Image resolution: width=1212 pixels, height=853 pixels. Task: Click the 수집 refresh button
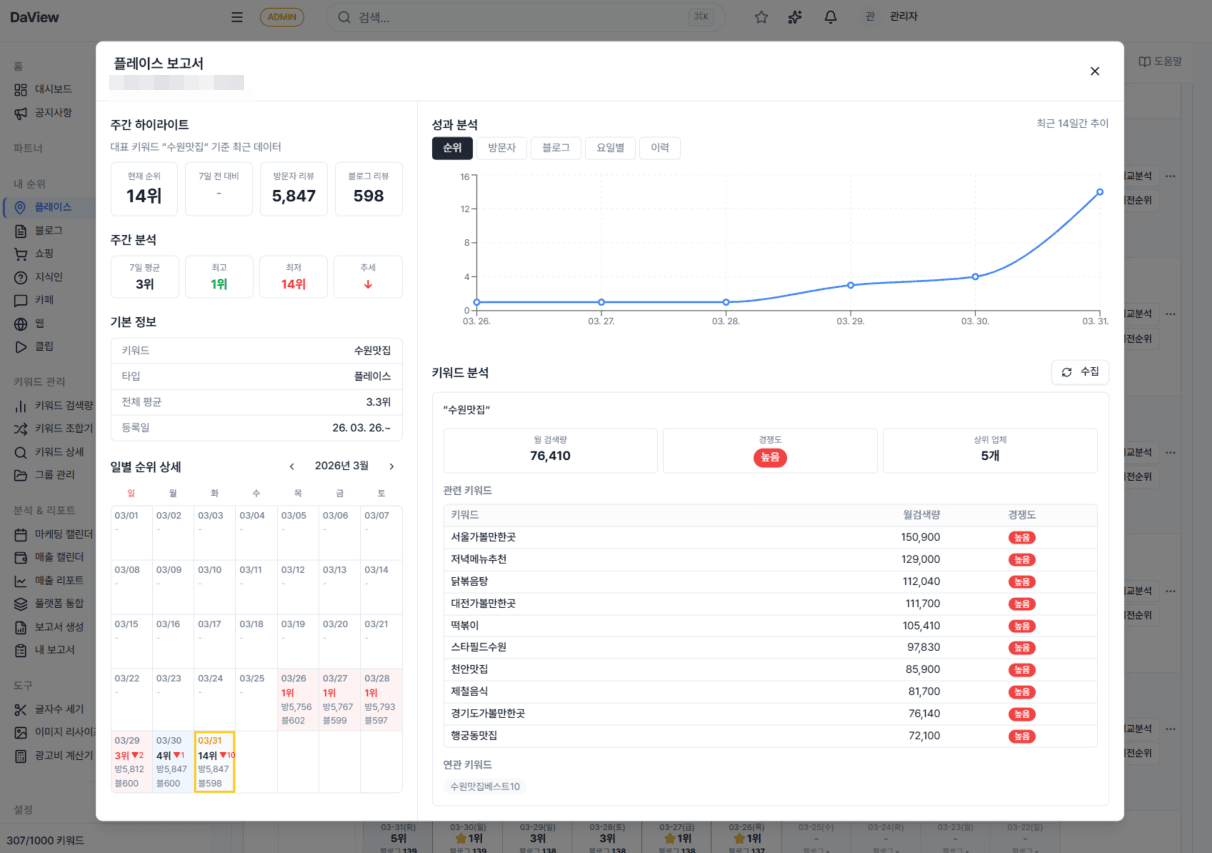click(1080, 371)
